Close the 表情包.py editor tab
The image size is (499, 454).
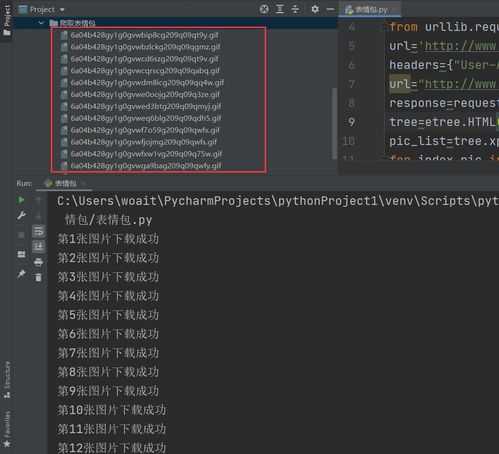click(394, 10)
